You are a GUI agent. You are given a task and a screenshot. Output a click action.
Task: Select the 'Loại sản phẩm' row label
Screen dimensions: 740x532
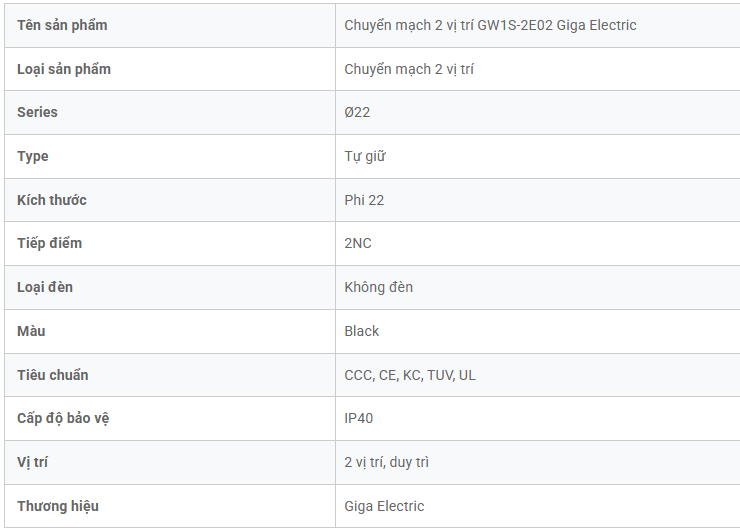[64, 69]
